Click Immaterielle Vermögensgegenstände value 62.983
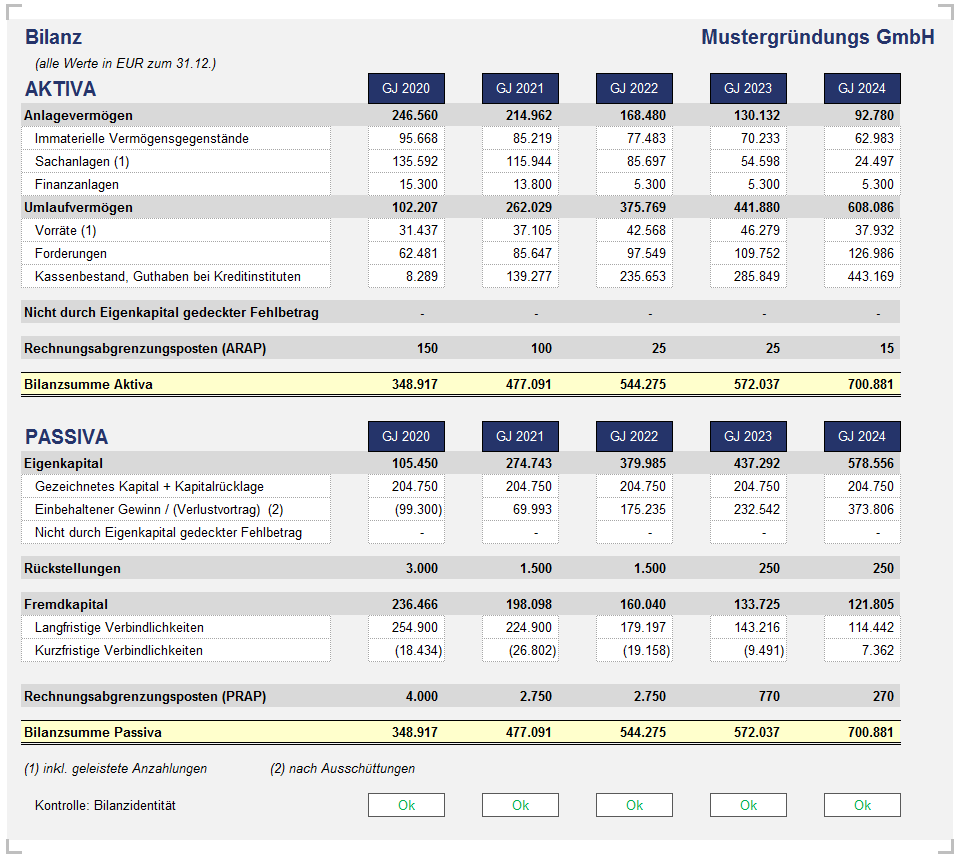The height and width of the screenshot is (857, 958). point(862,138)
